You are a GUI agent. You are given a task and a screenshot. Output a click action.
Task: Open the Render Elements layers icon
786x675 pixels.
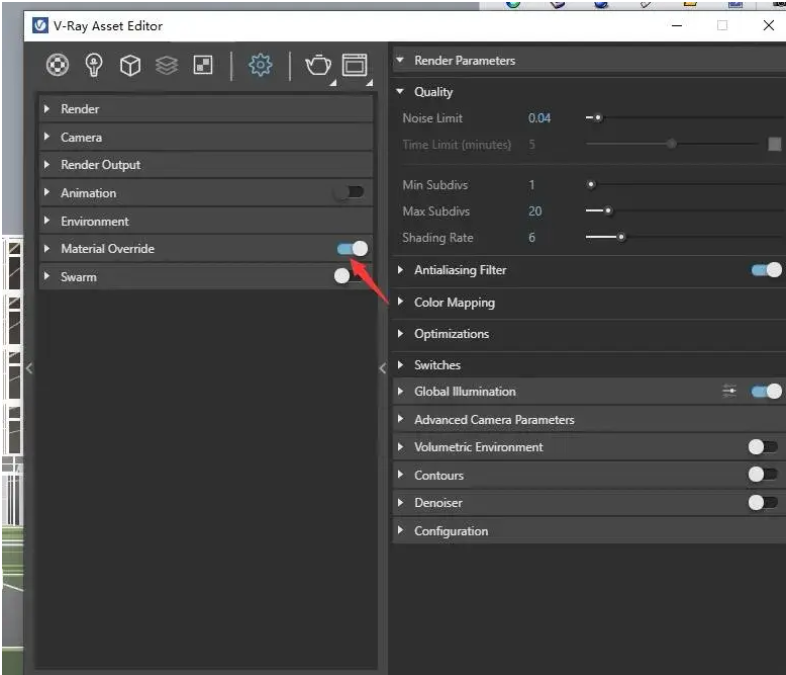click(166, 65)
